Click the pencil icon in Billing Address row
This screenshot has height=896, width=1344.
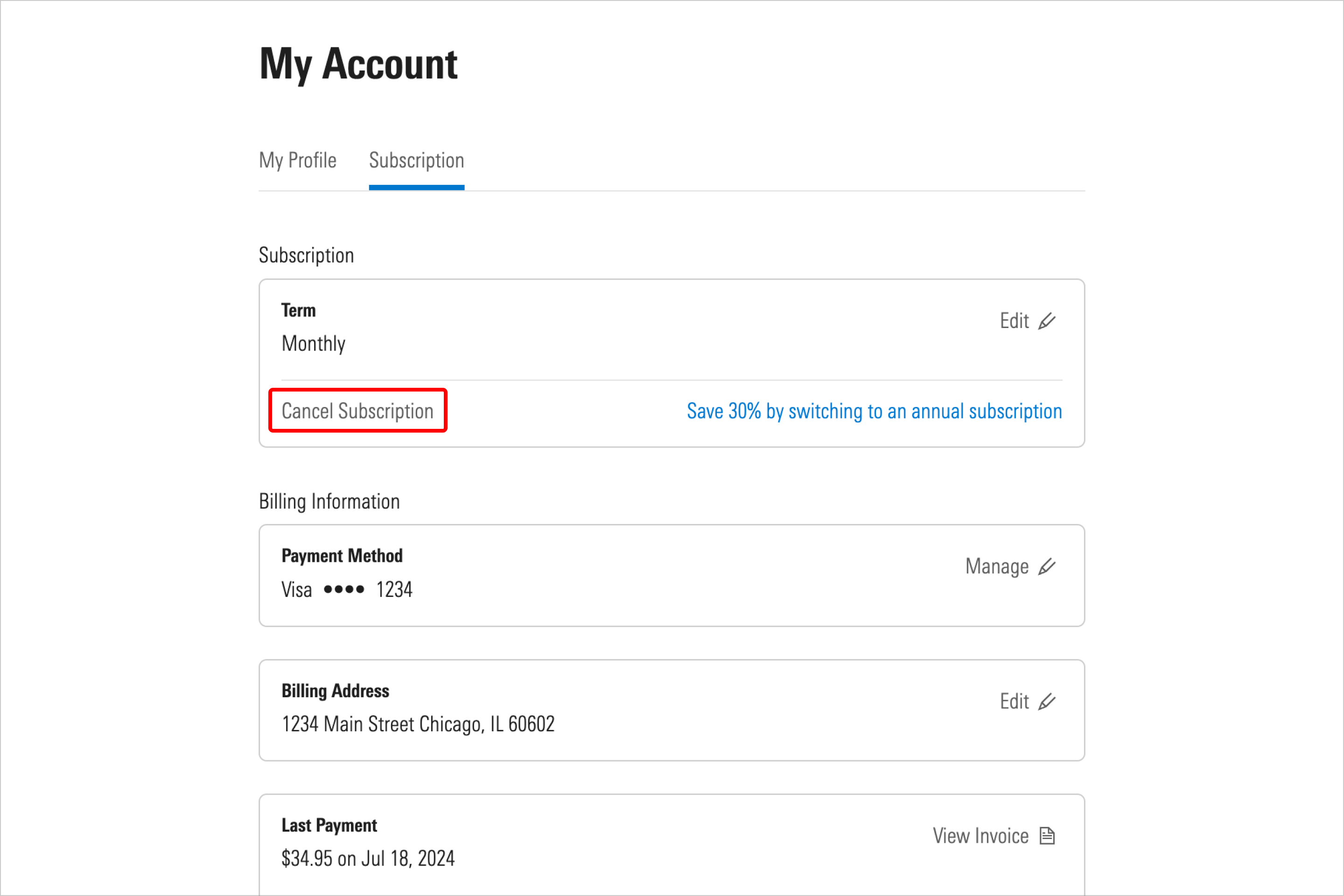click(1046, 702)
